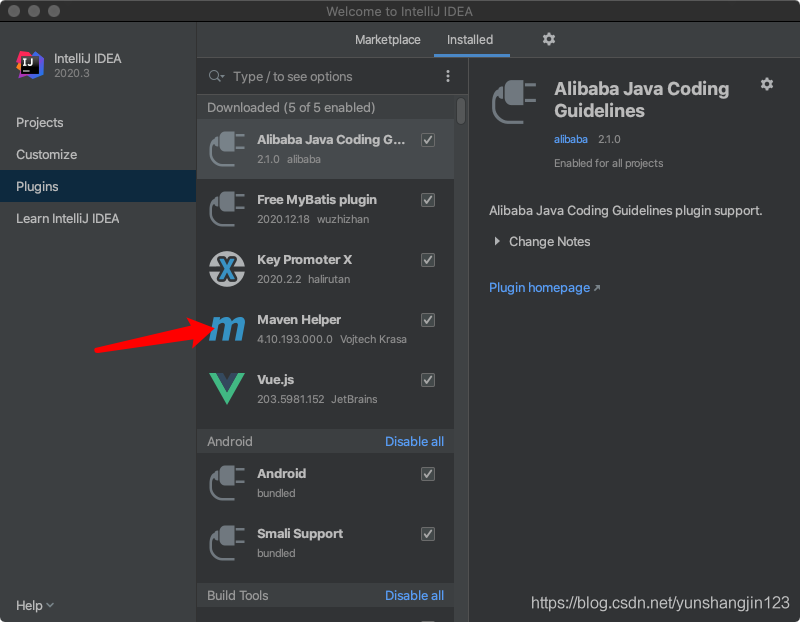Toggle the Maven Helper checkbox
Image resolution: width=800 pixels, height=622 pixels.
(428, 320)
